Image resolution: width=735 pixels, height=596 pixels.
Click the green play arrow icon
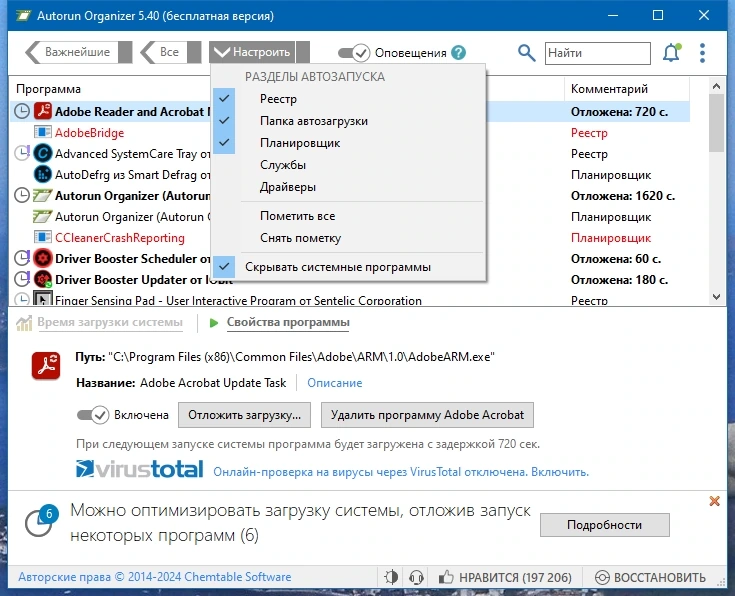click(214, 323)
